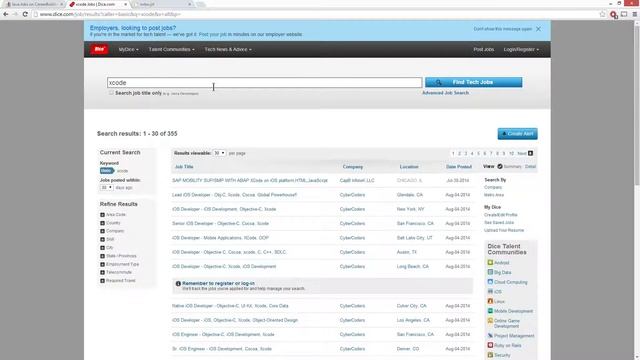The height and width of the screenshot is (360, 640).
Task: Click the Project Management community icon
Action: [x=490, y=336]
